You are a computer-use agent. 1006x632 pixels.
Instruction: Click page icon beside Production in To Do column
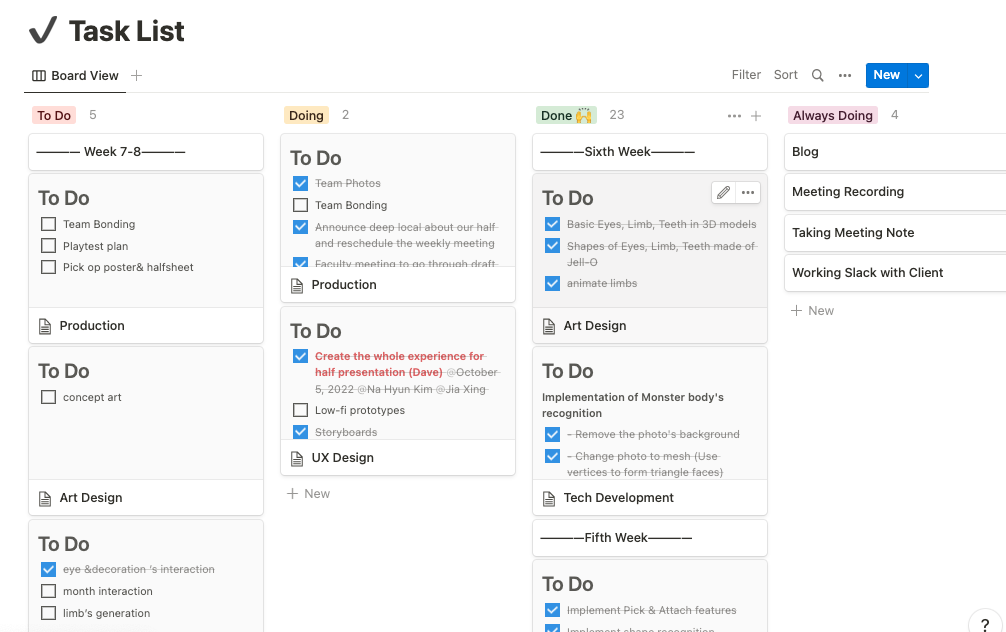[45, 326]
